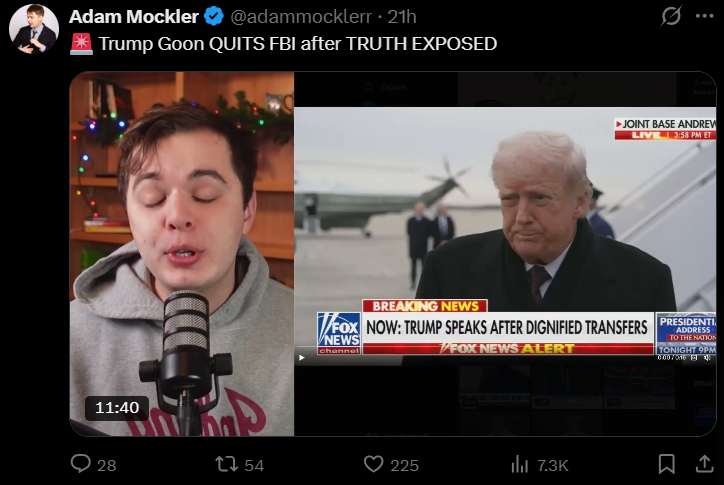This screenshot has width=724, height=485.
Task: Mute the embedded clip via speaker icon
Action: (706, 358)
